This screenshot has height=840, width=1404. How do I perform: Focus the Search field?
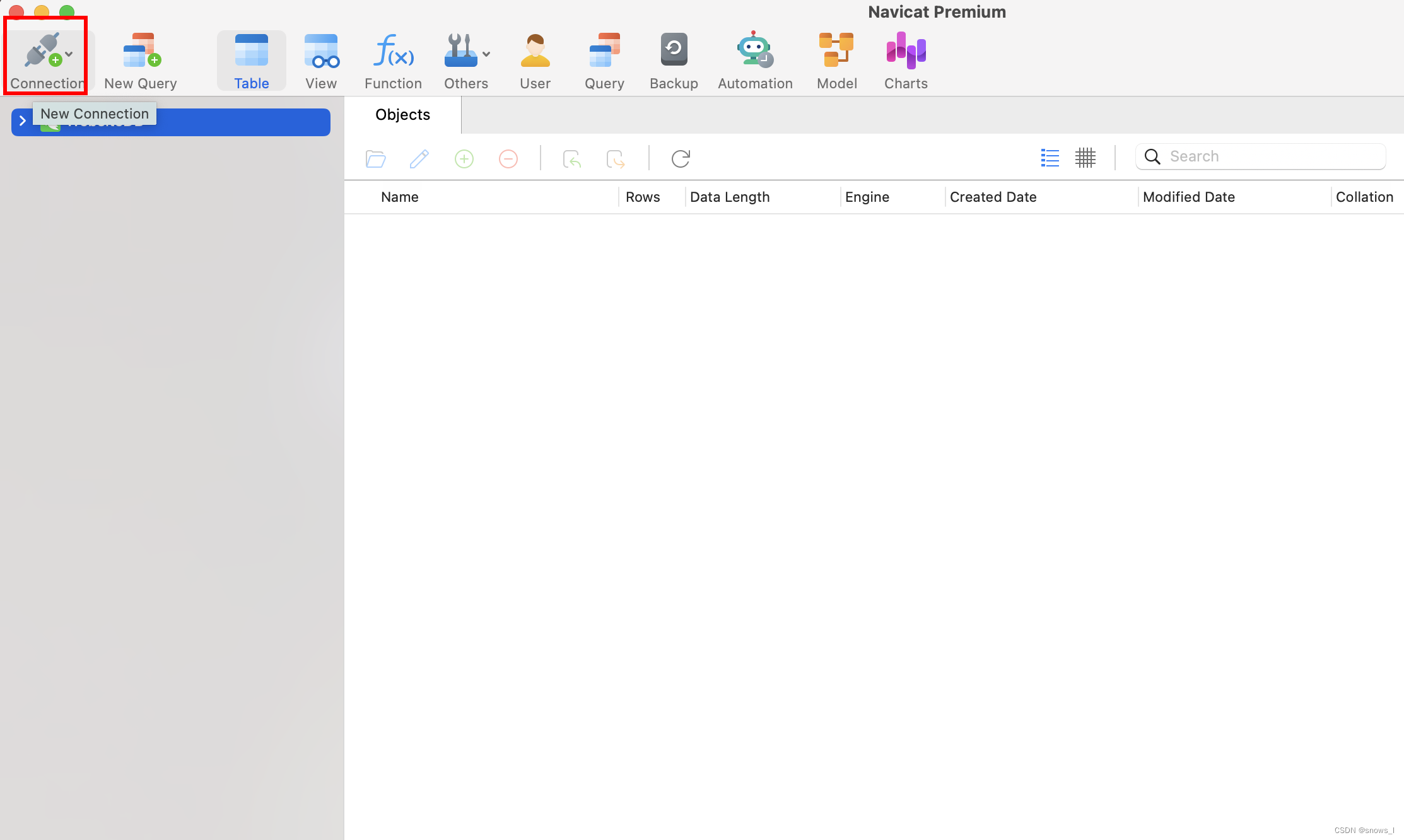pos(1261,156)
